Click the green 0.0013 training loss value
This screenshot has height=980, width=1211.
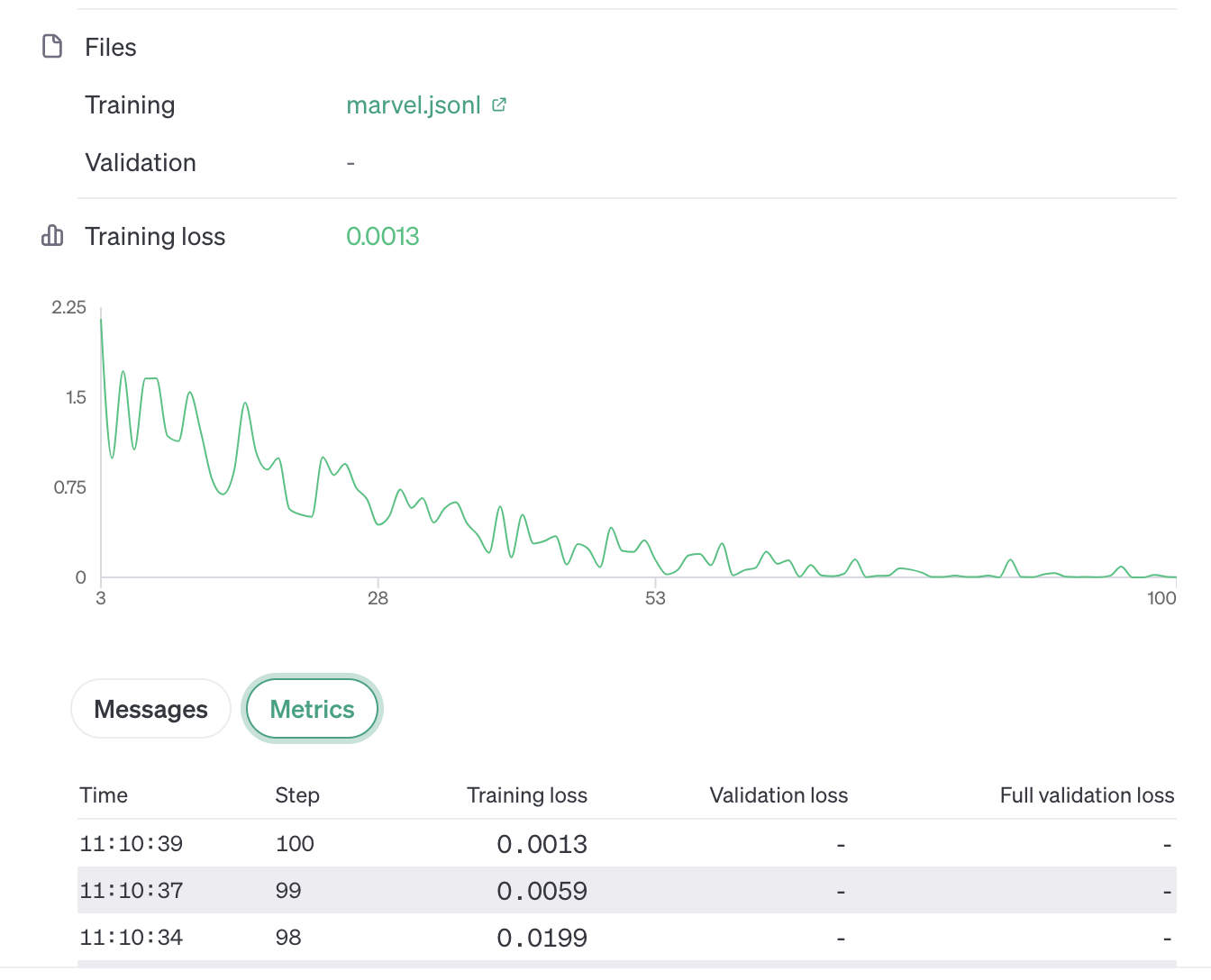(383, 236)
